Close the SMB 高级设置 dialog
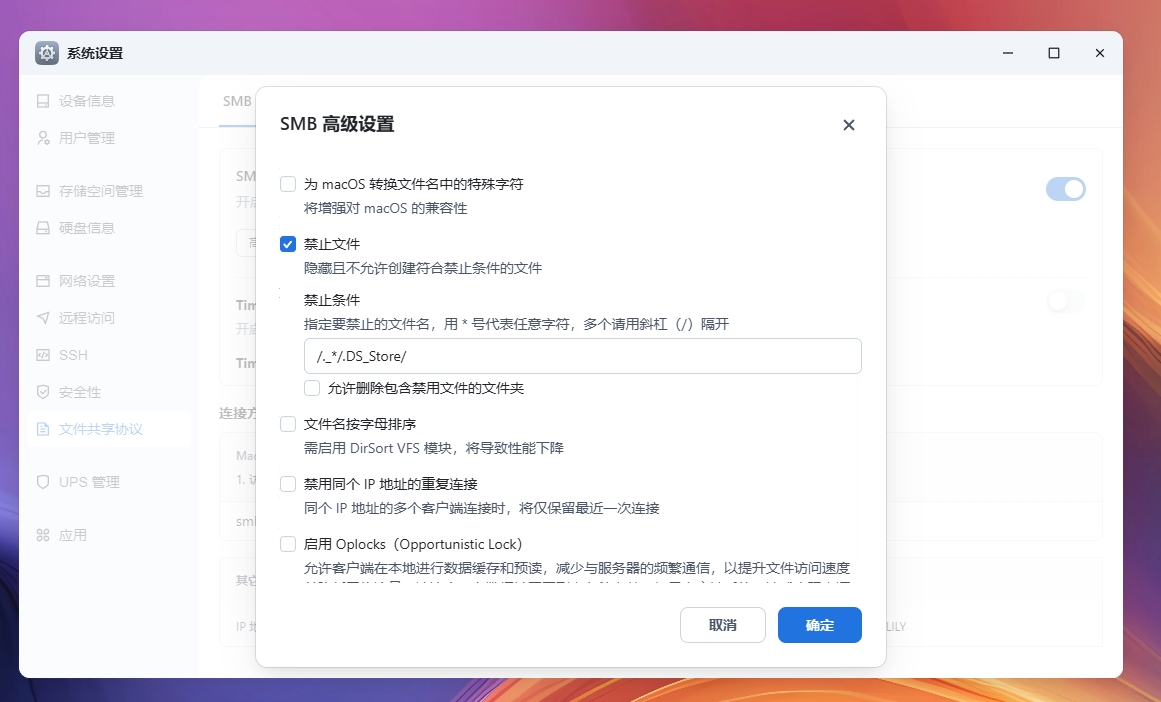 (849, 125)
